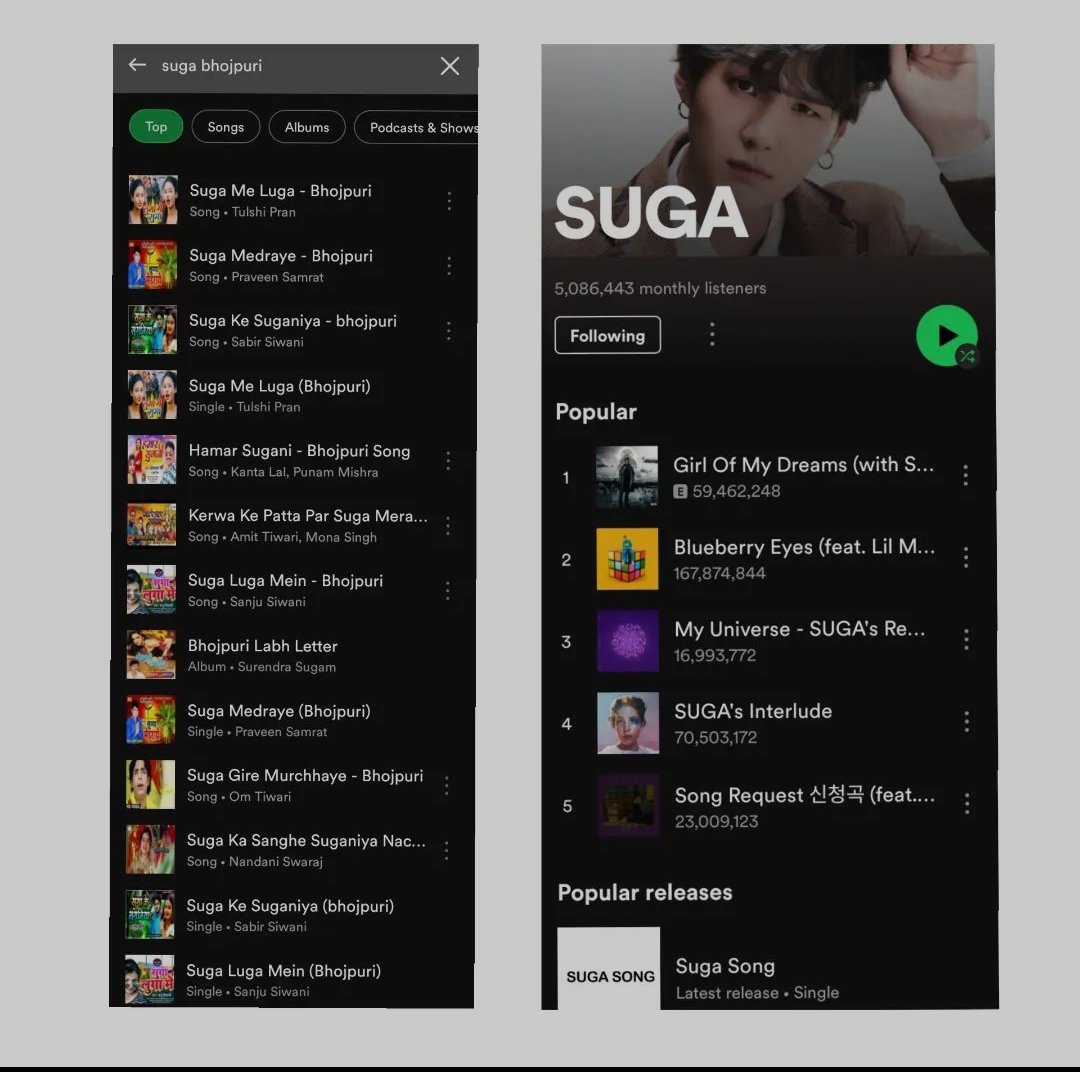This screenshot has width=1080, height=1072.
Task: Open Suga Ke Suganiya (bhojpuri) single
Action: click(x=290, y=915)
